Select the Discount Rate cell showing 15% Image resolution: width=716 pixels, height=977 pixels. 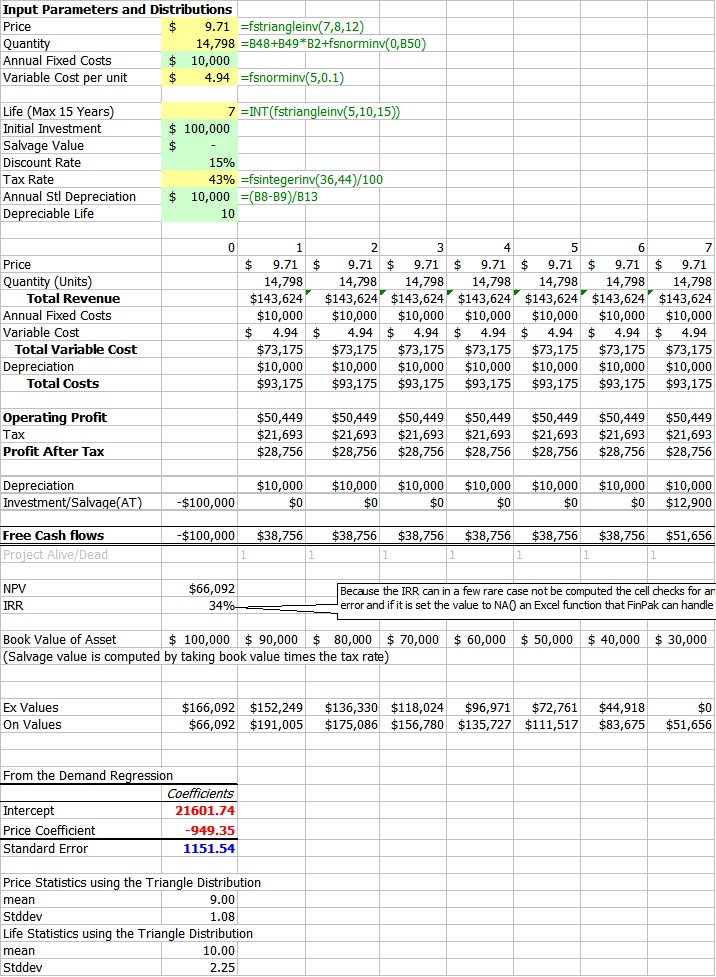point(201,163)
